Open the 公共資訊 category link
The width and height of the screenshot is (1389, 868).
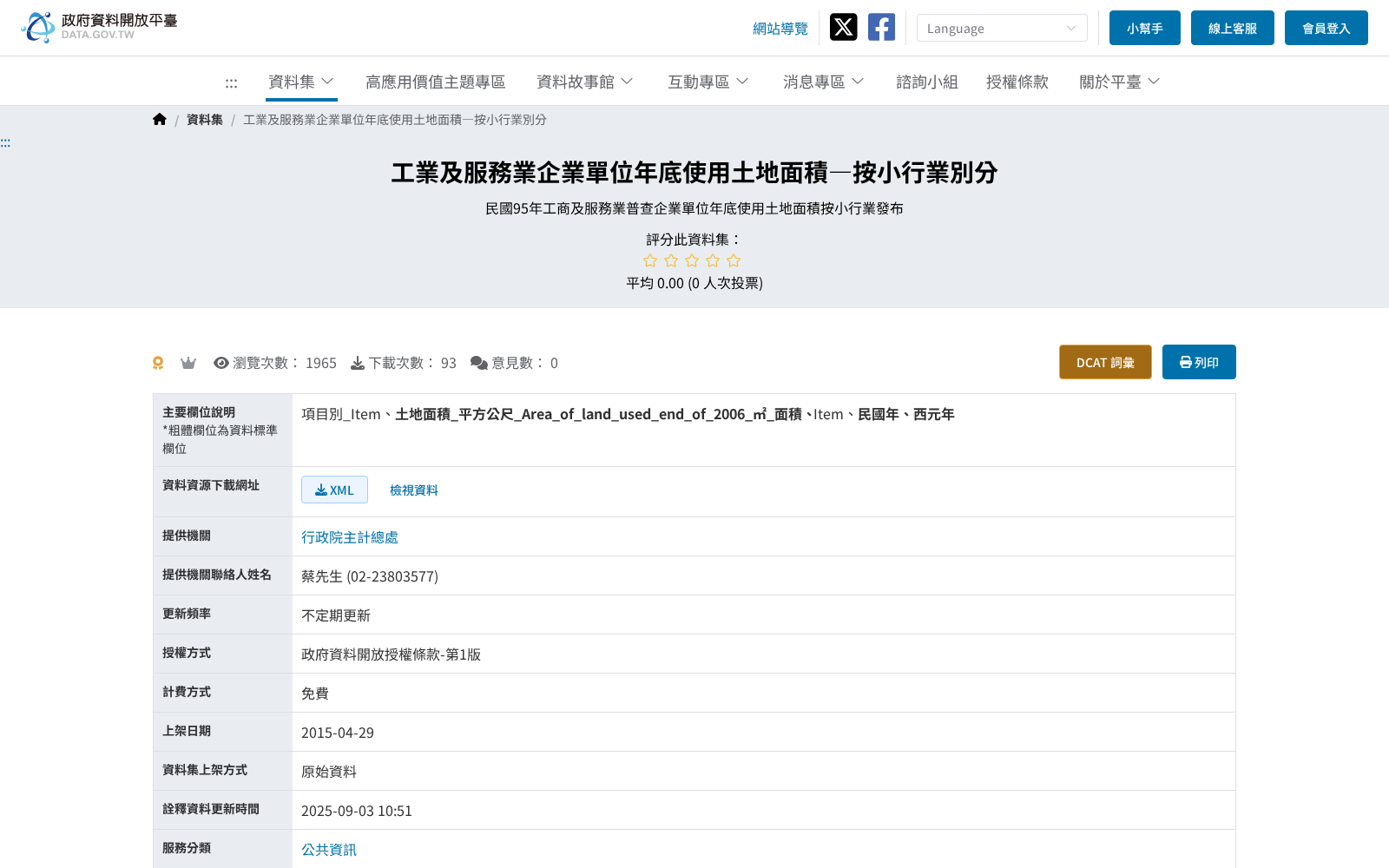click(329, 850)
